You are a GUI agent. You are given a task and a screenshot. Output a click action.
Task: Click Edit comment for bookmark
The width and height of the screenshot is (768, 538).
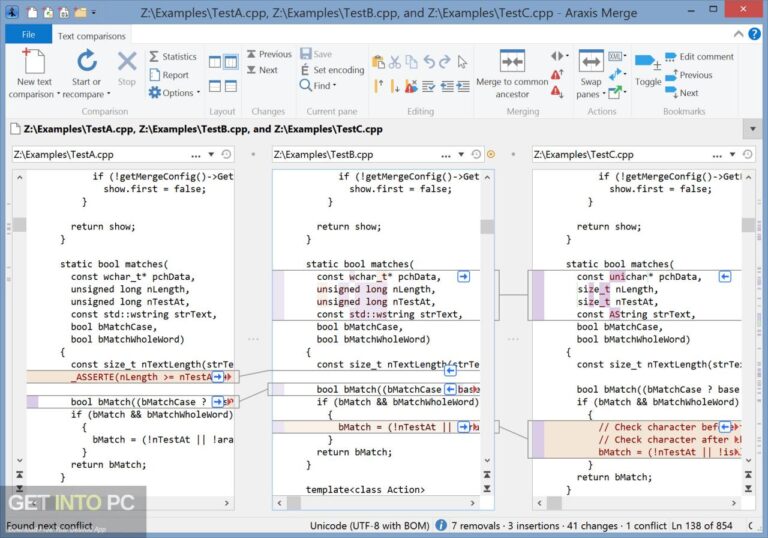click(699, 57)
